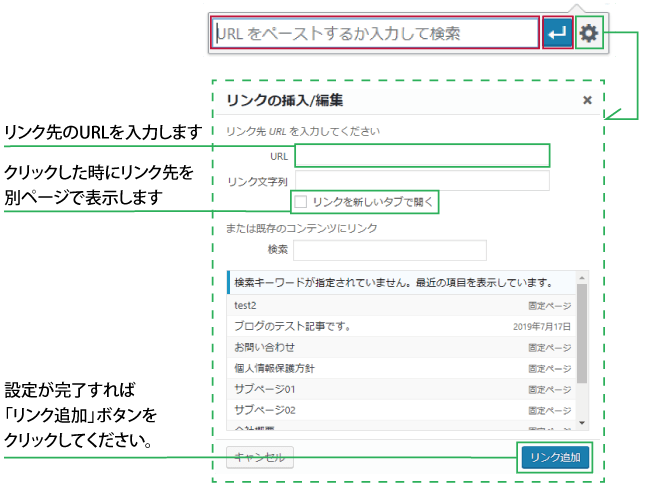Click the キャンセル button
This screenshot has height=487, width=646.
point(259,458)
